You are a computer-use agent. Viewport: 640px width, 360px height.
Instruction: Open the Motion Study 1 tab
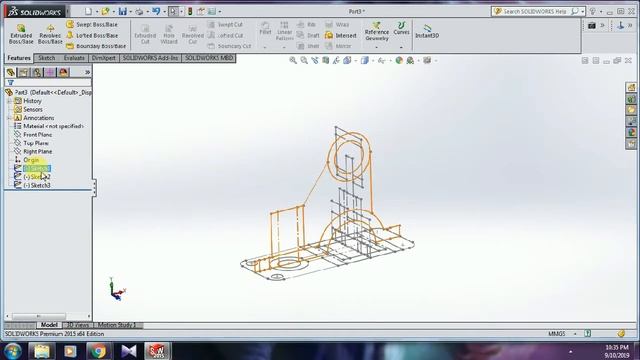pyautogui.click(x=117, y=325)
